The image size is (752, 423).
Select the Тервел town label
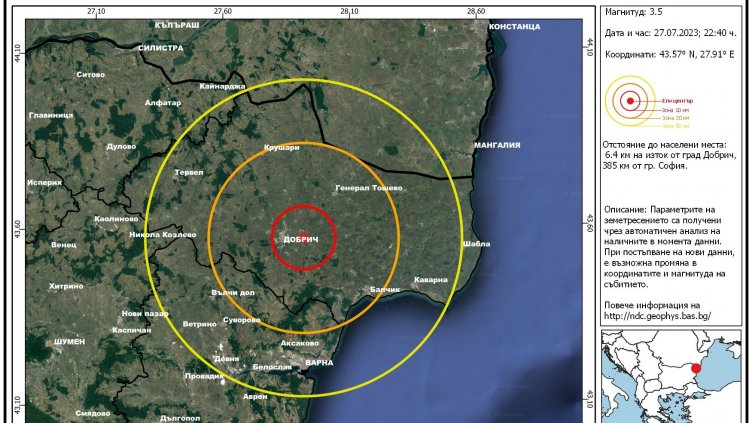(x=189, y=172)
